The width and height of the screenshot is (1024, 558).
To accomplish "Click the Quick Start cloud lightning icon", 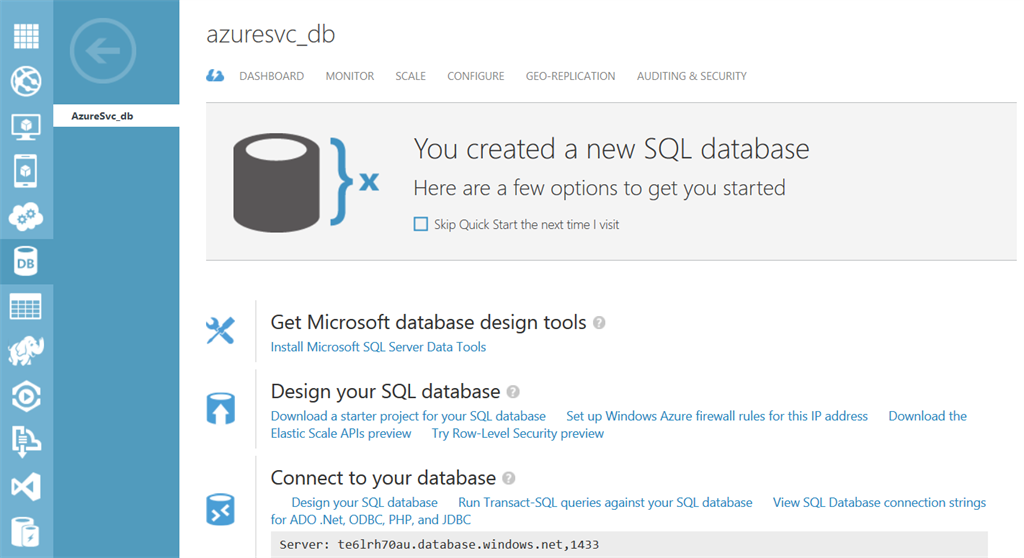I will (215, 76).
